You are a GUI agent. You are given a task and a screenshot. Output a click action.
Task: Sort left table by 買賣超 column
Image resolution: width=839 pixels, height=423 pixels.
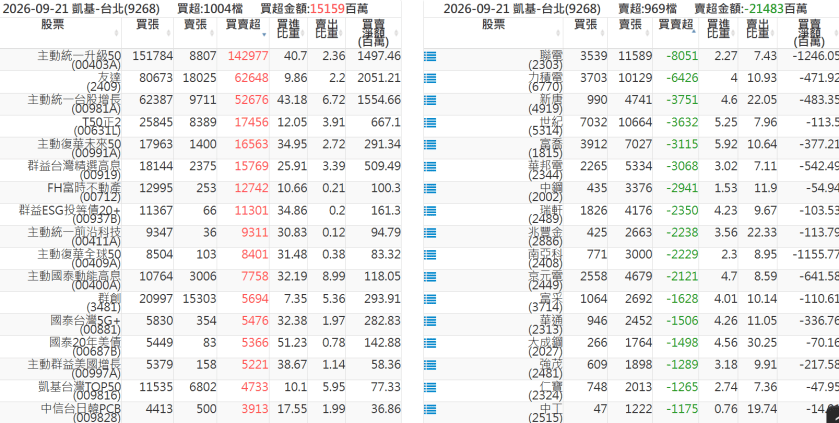pos(243,33)
